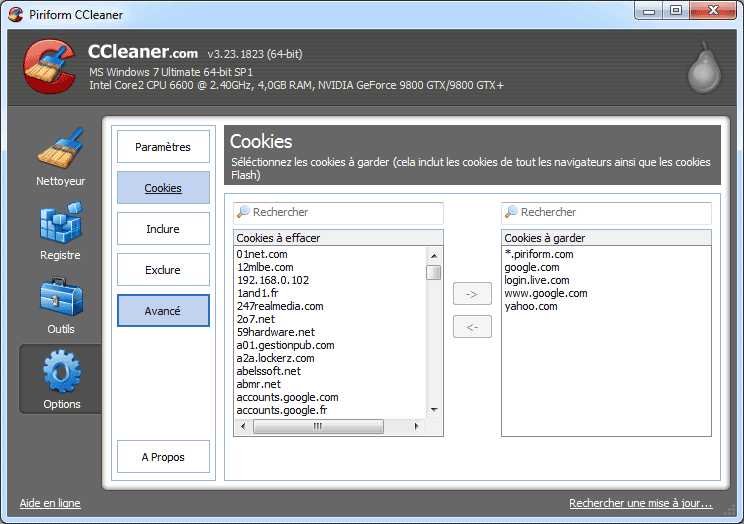Select 1and1.fr cookie entry

(x=257, y=293)
